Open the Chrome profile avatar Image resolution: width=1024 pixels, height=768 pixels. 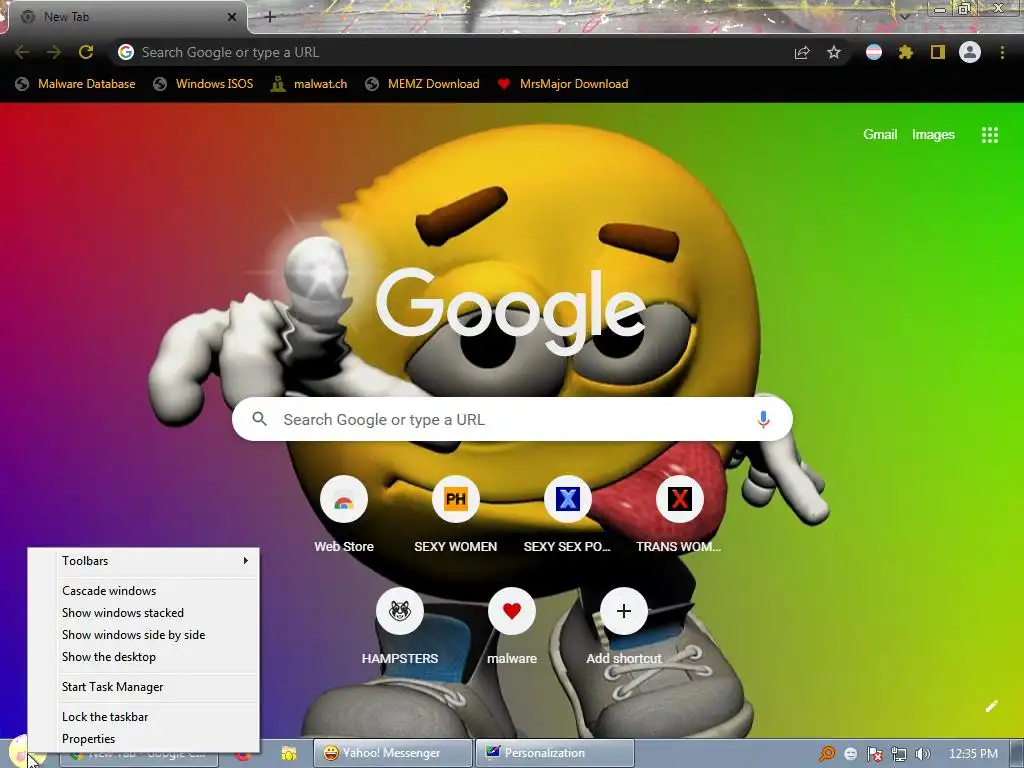pos(970,52)
